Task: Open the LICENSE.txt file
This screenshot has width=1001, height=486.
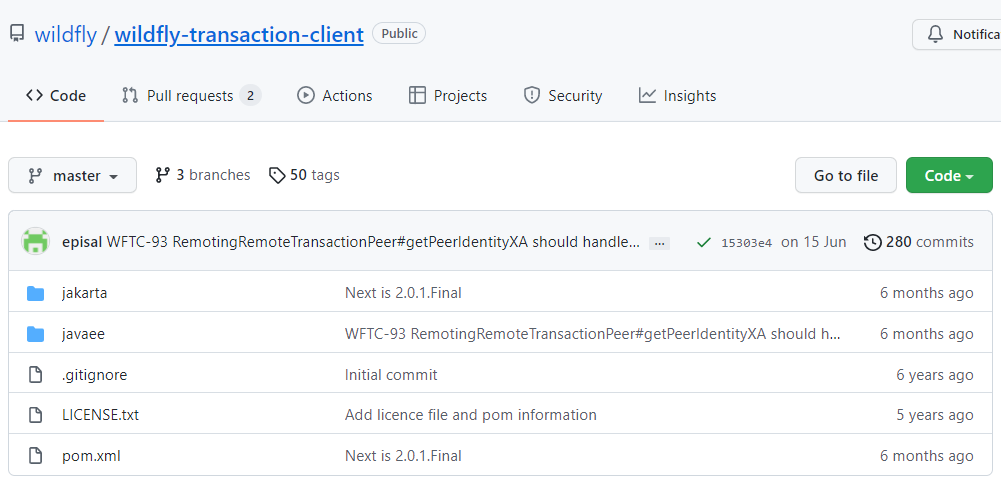Action: click(x=100, y=415)
